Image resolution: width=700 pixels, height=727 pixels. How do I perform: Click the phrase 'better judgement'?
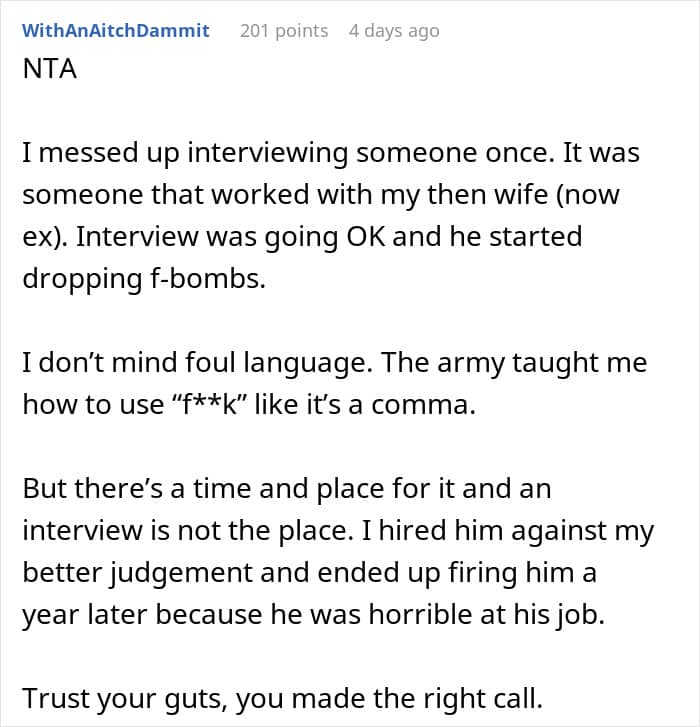137,573
